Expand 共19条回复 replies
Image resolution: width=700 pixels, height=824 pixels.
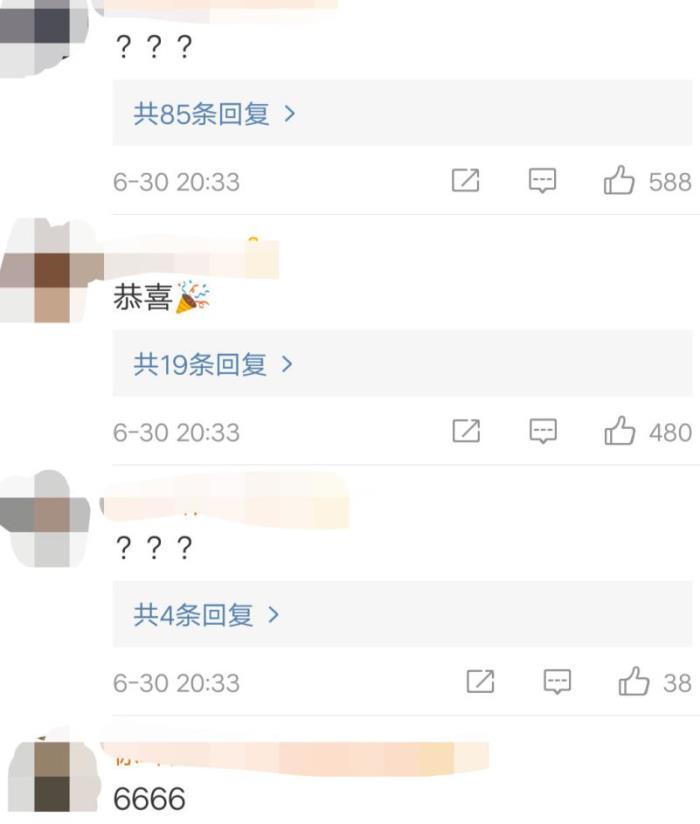[212, 364]
